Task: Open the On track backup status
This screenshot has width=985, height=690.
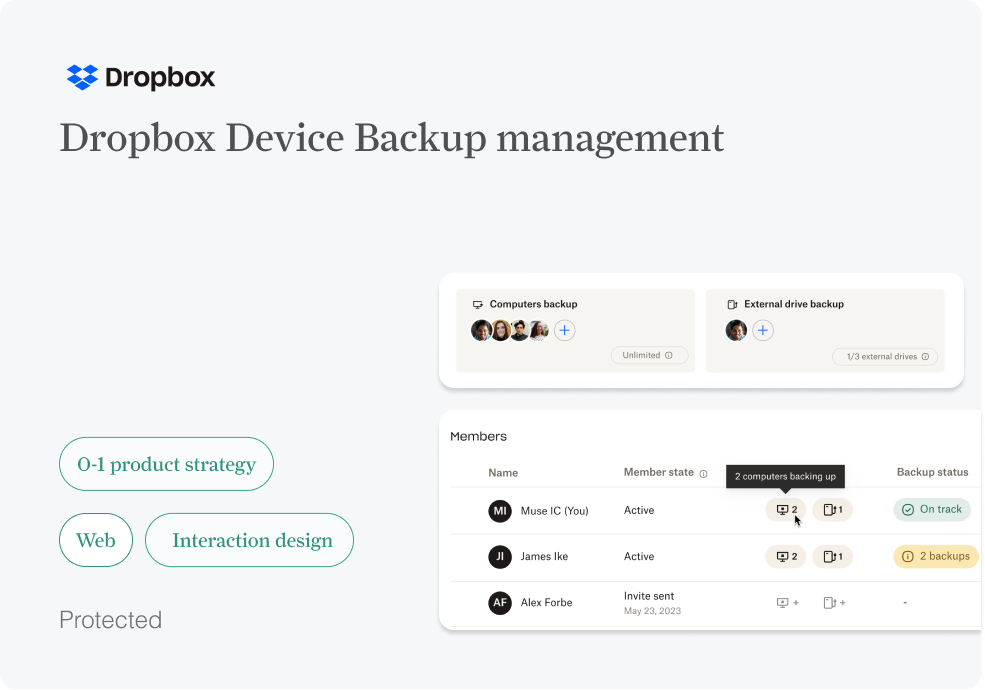Action: 931,509
